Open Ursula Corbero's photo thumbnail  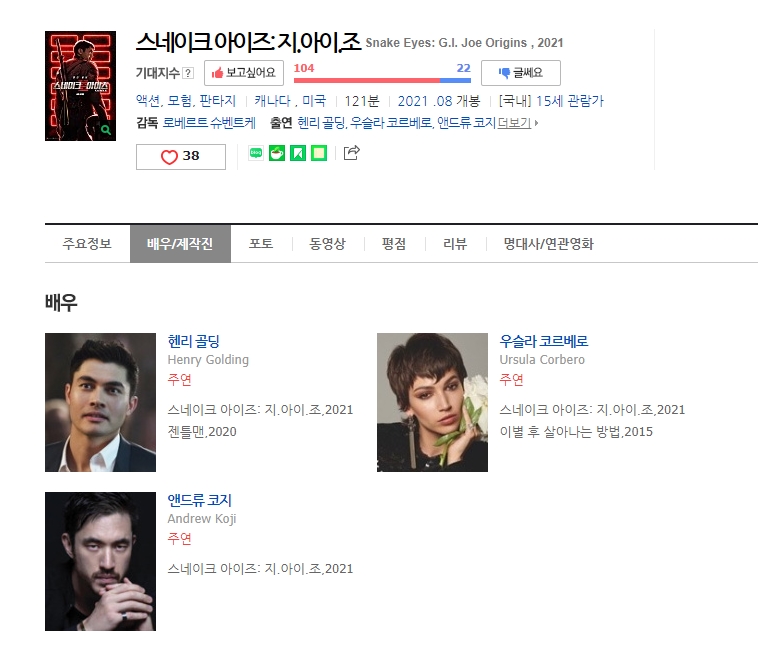(x=432, y=402)
